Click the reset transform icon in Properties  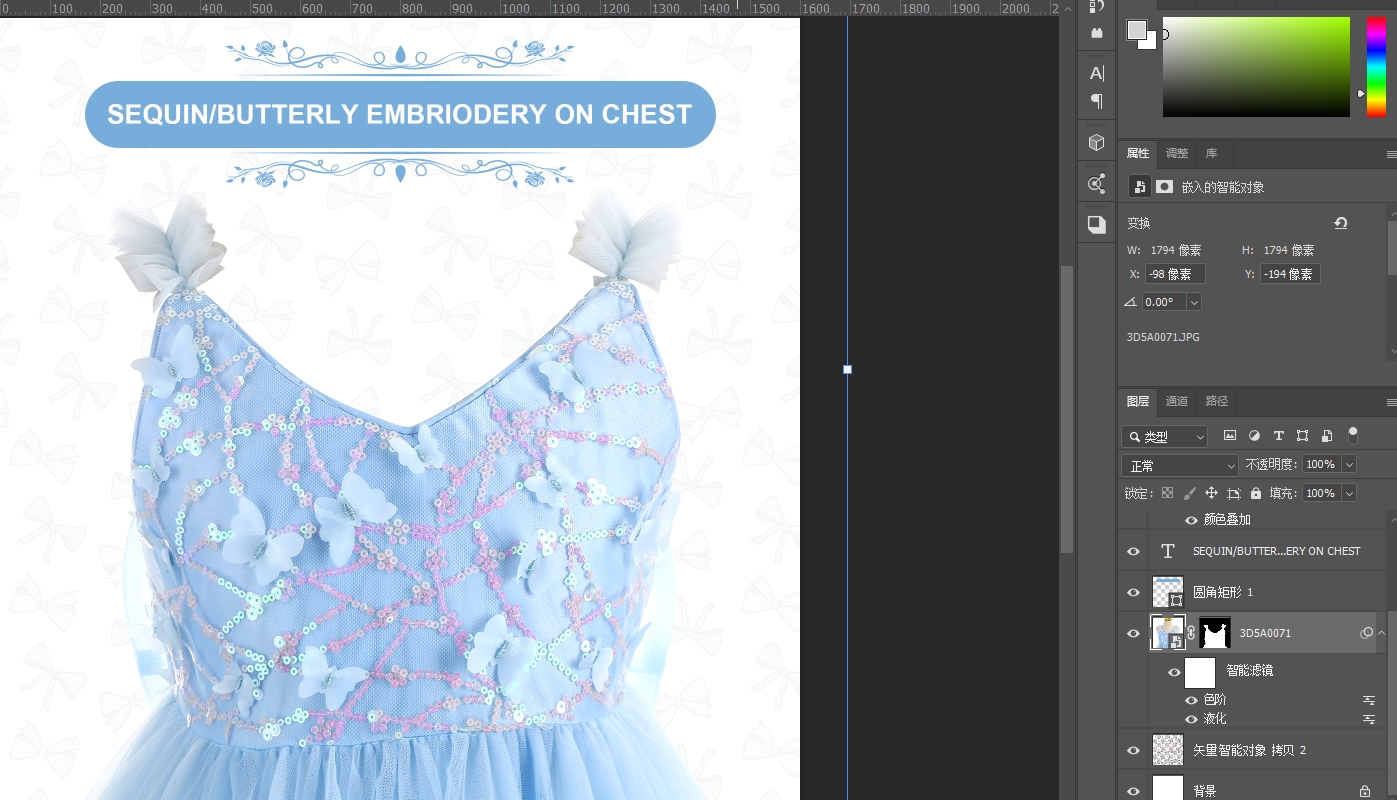click(1340, 223)
